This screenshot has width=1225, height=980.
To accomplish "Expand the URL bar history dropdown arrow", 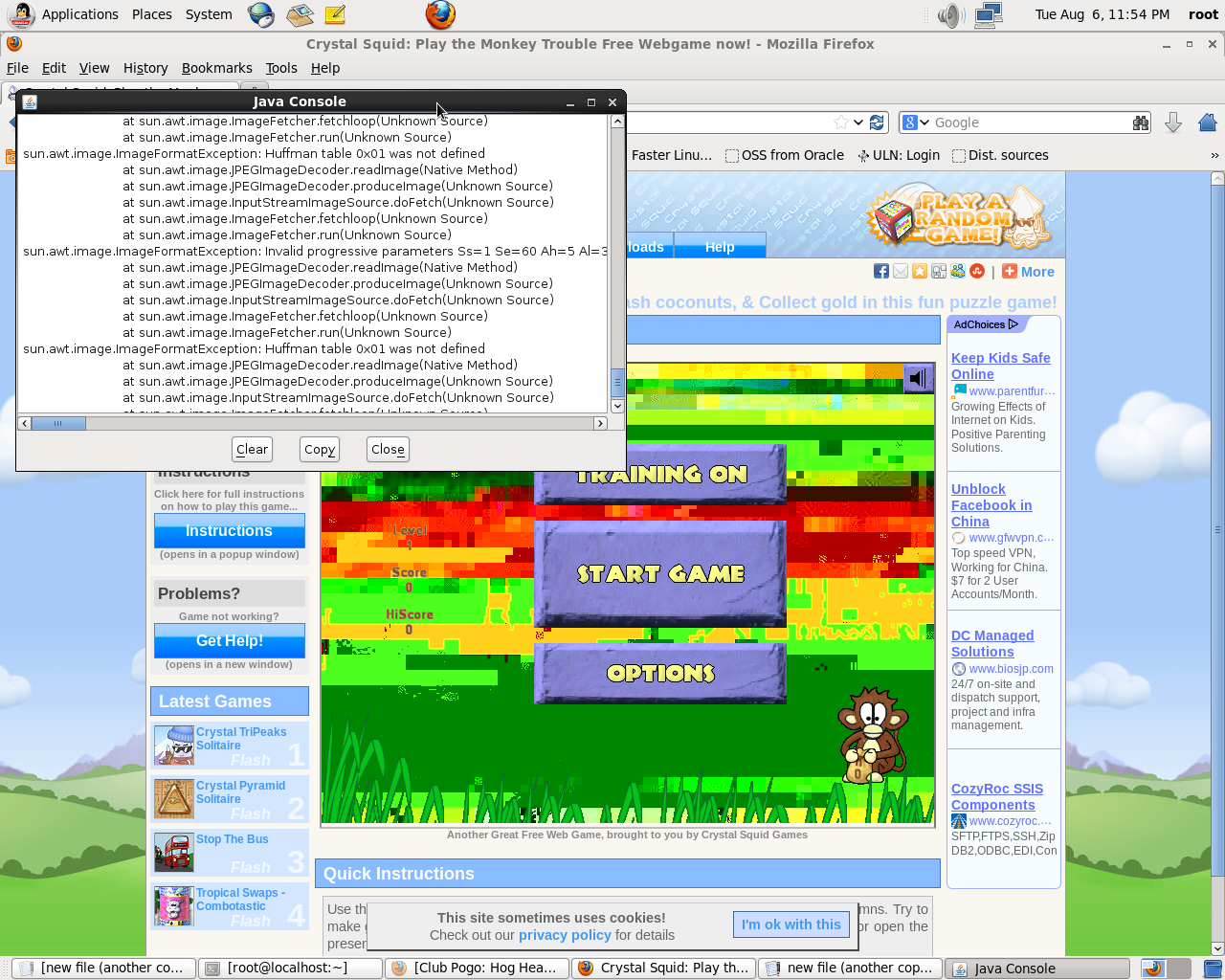I will point(858,122).
